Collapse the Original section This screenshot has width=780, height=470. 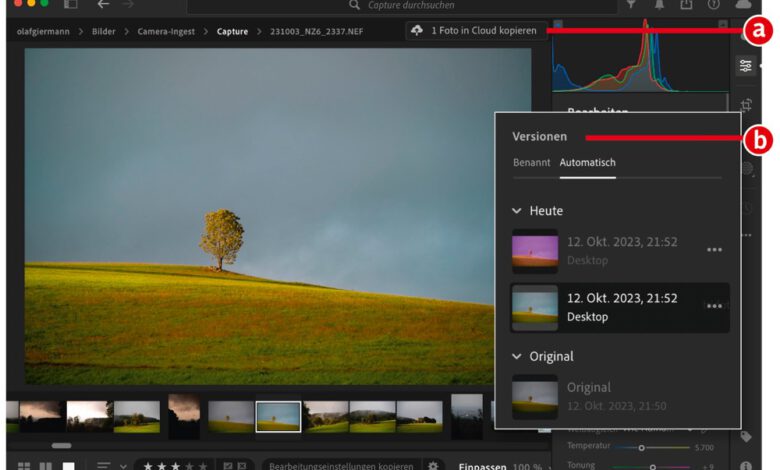pos(517,357)
